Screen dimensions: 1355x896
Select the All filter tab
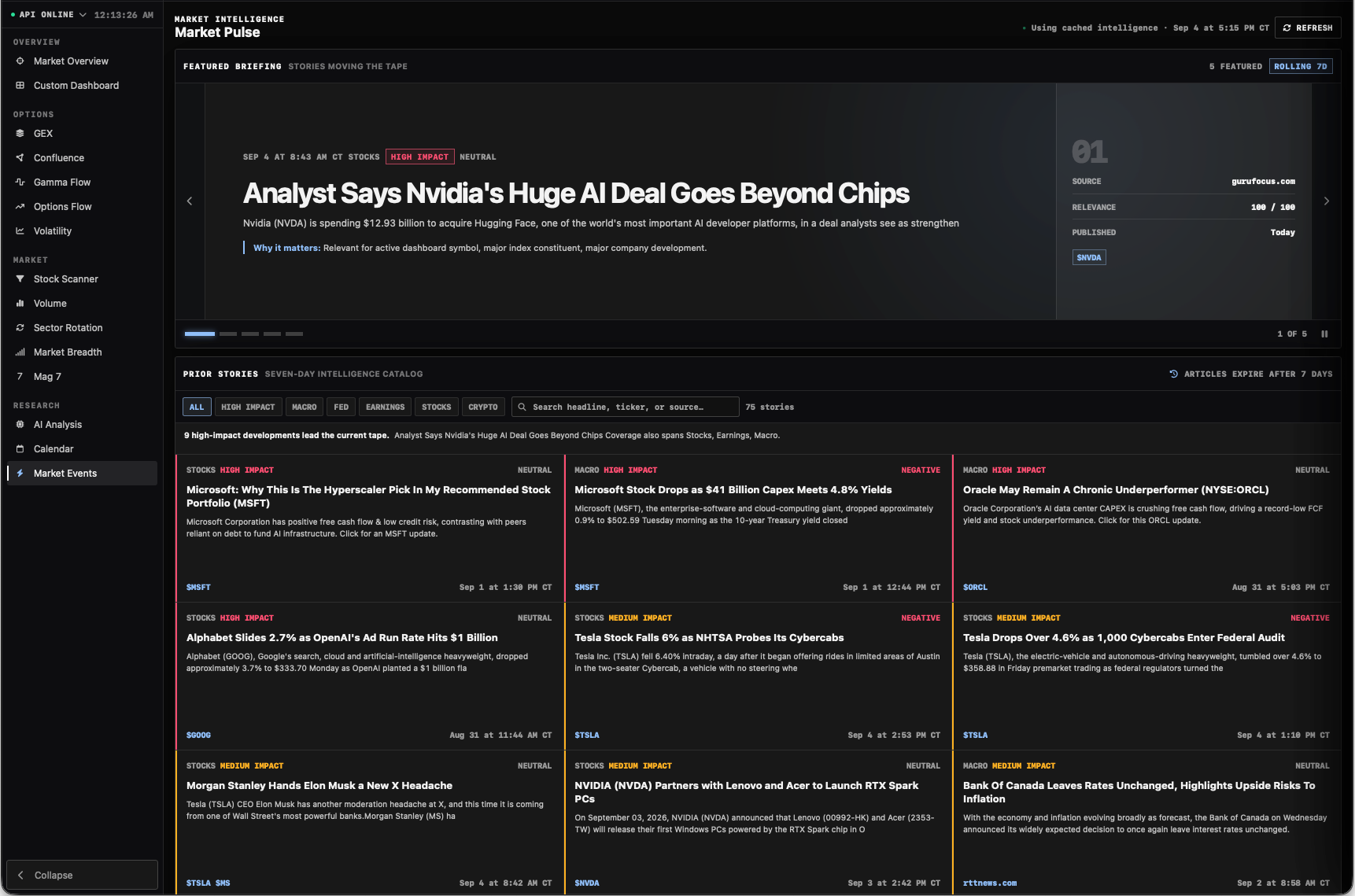pyautogui.click(x=197, y=407)
